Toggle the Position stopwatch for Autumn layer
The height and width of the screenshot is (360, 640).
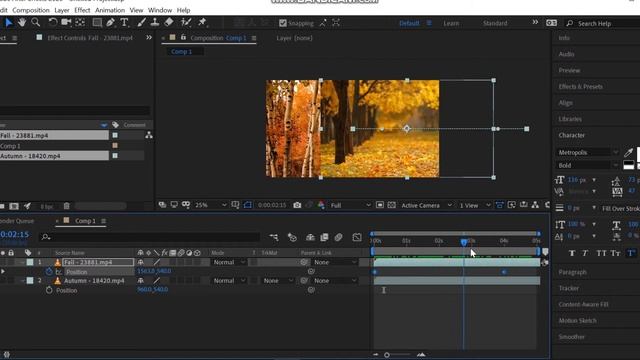point(49,290)
